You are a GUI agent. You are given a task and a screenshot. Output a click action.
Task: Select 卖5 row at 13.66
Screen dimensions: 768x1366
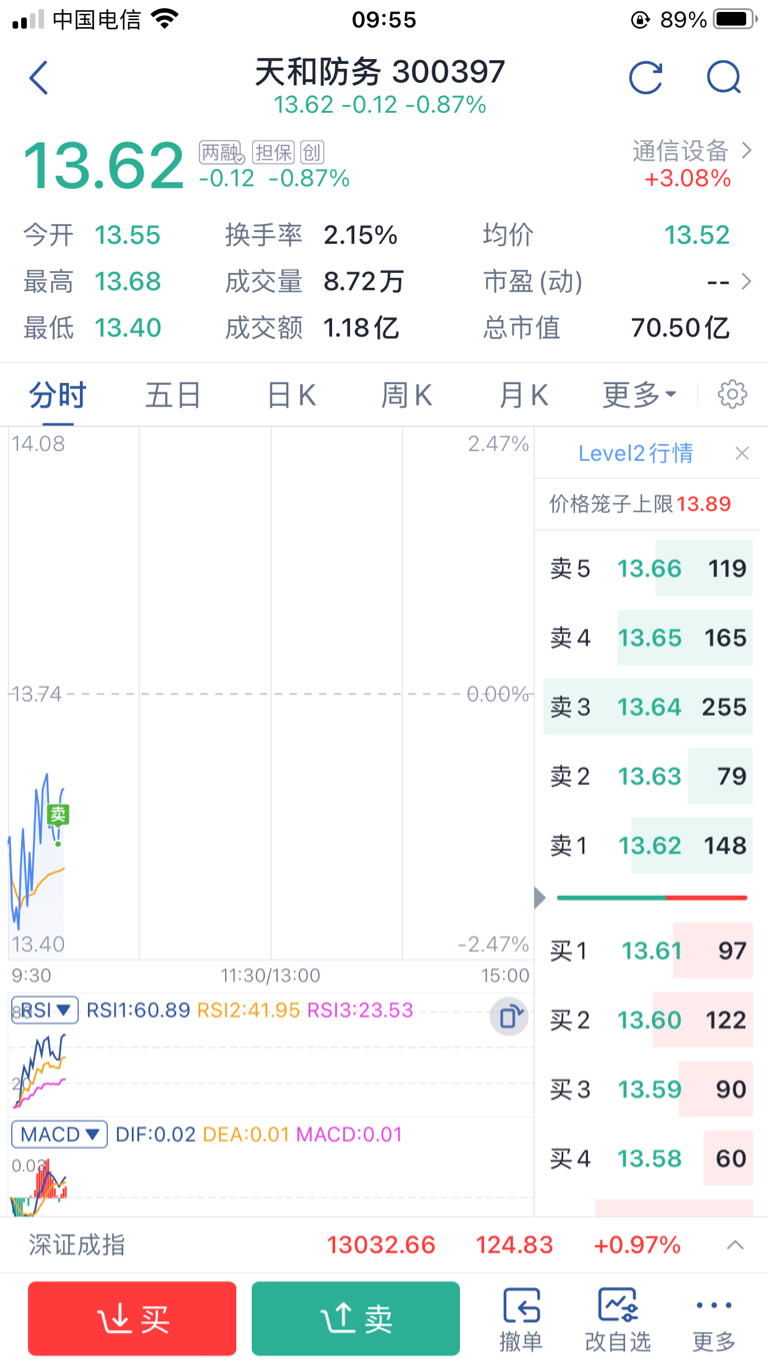tap(648, 568)
